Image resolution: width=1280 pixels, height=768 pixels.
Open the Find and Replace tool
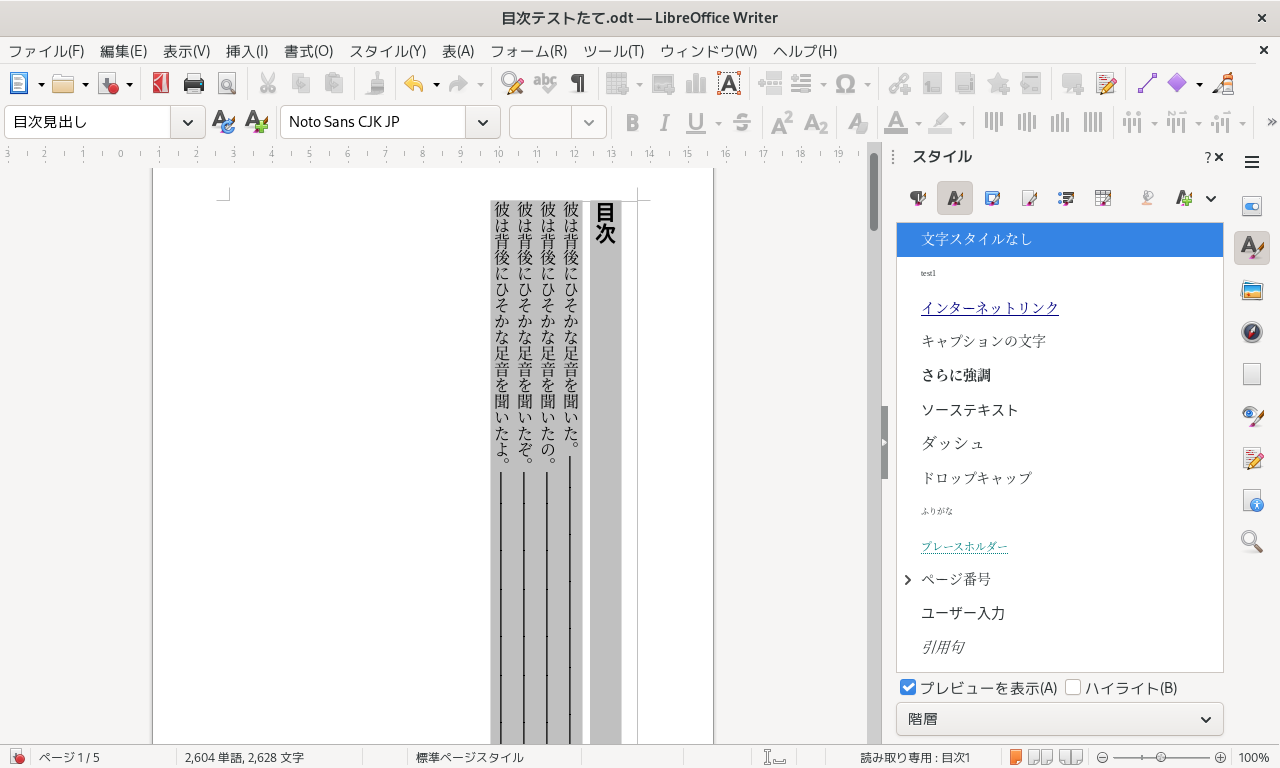[512, 84]
